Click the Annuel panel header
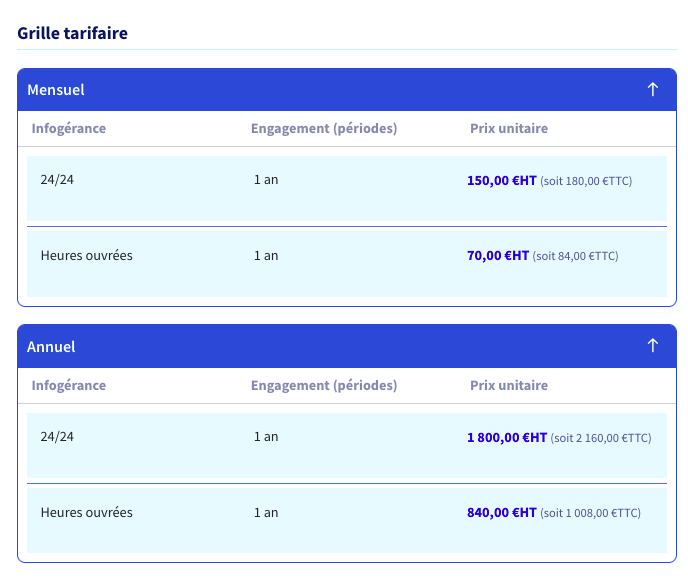This screenshot has height=581, width=688. 347,346
